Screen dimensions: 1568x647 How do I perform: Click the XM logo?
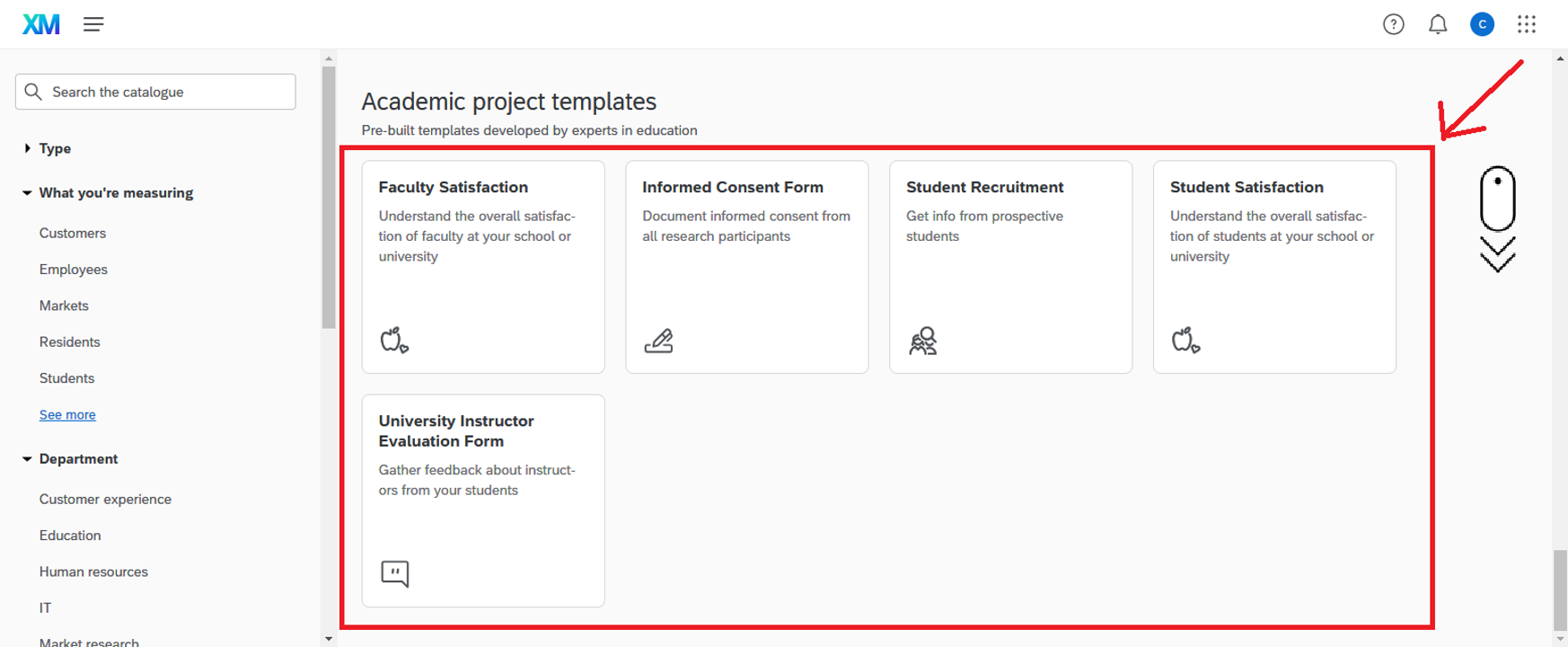(x=41, y=24)
